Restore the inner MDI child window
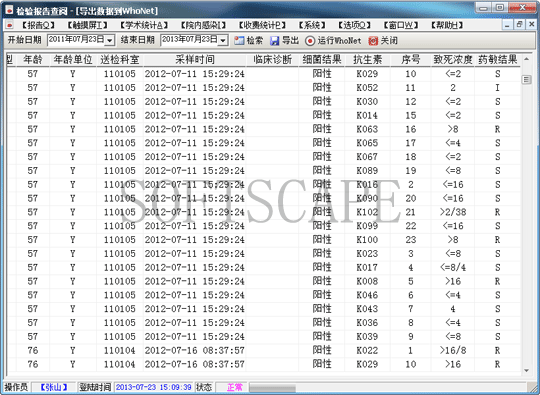540x395 pixels. [x=519, y=25]
